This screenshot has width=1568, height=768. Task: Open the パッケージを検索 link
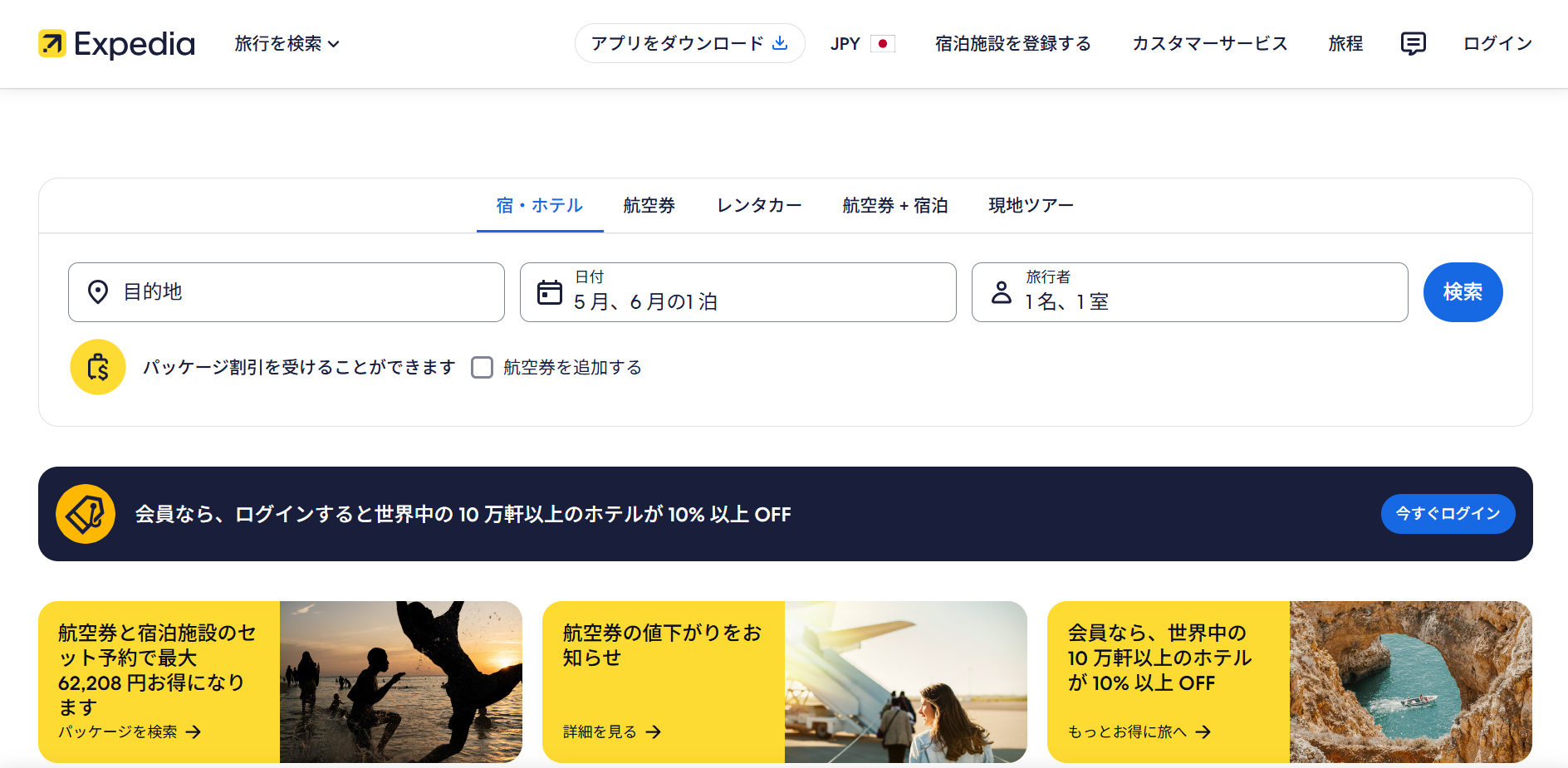pos(129,731)
